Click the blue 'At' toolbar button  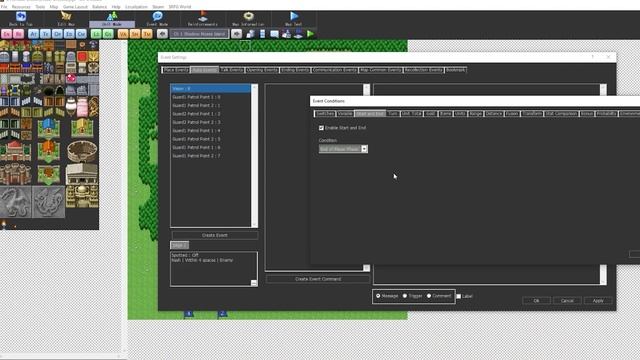33,34
